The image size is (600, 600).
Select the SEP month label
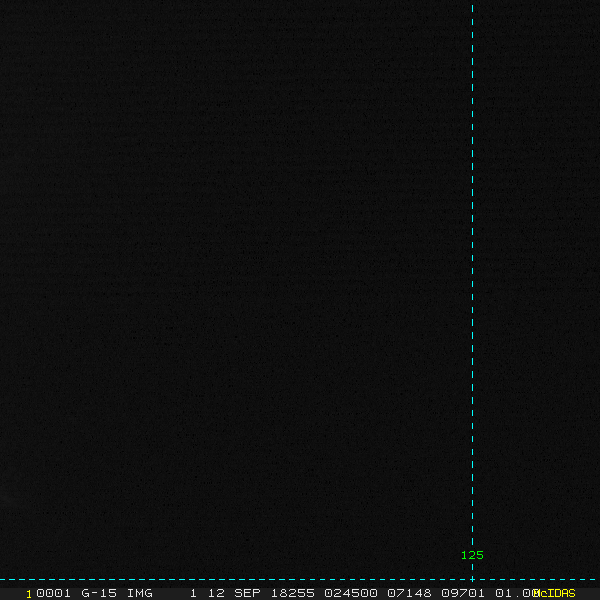click(x=248, y=593)
